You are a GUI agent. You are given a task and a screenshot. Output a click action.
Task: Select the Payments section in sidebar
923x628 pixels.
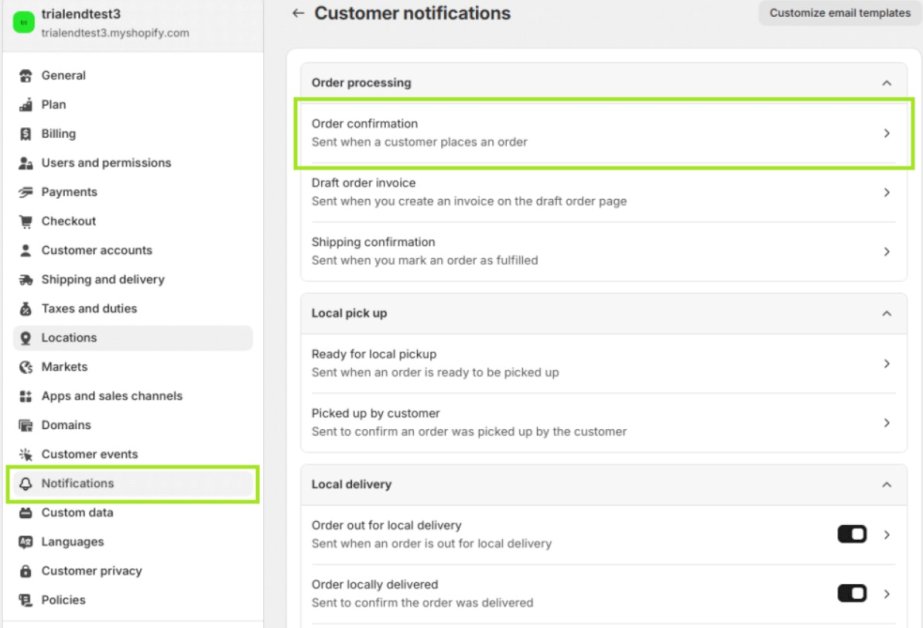click(x=69, y=191)
